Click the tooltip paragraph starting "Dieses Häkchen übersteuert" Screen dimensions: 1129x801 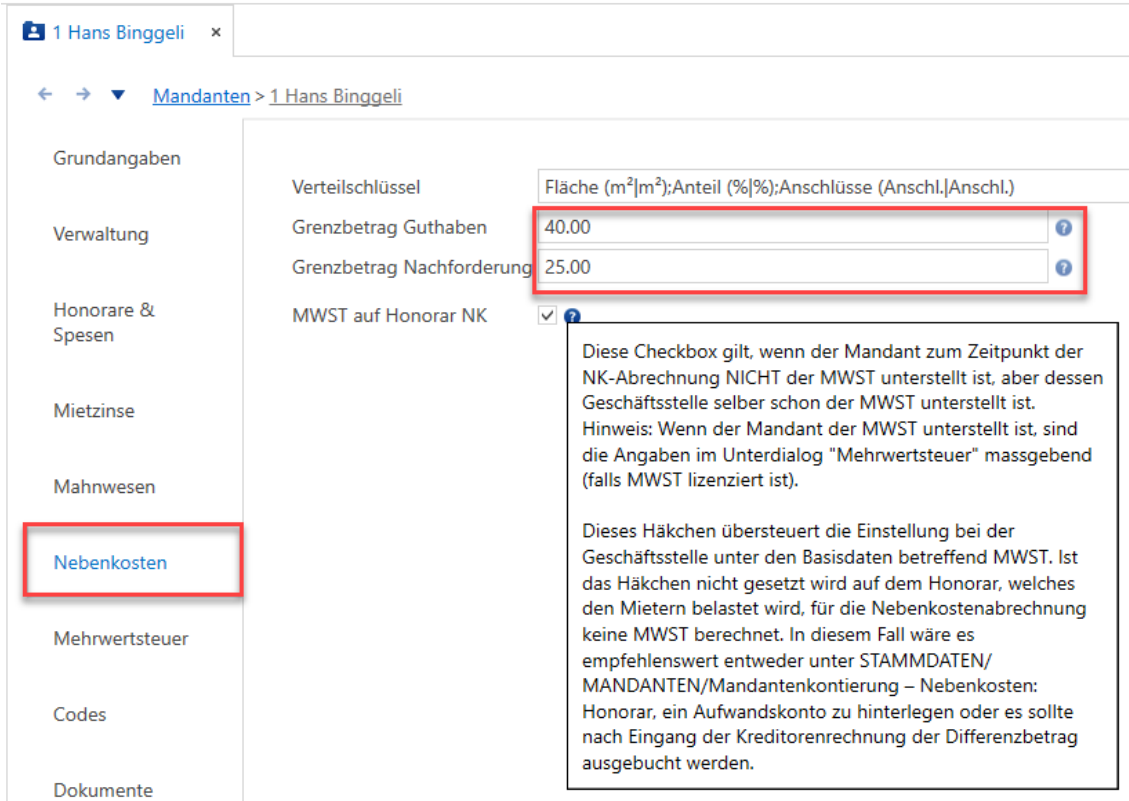point(835,647)
